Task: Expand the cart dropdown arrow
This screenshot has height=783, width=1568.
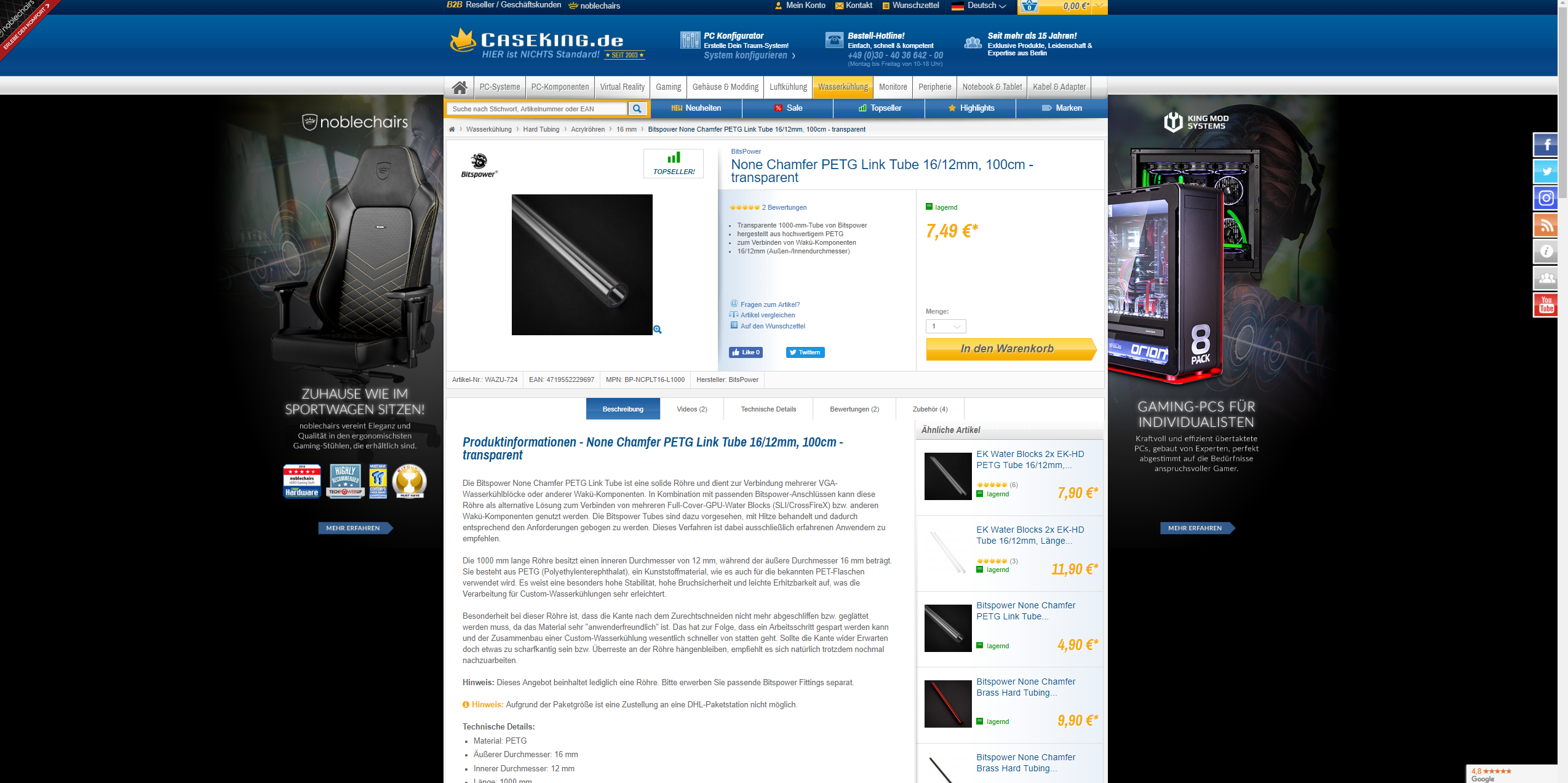Action: pos(1100,6)
